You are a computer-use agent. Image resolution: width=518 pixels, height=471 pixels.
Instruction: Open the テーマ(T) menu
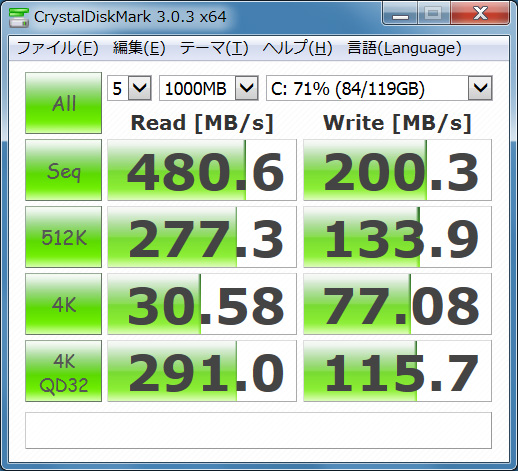coord(214,48)
